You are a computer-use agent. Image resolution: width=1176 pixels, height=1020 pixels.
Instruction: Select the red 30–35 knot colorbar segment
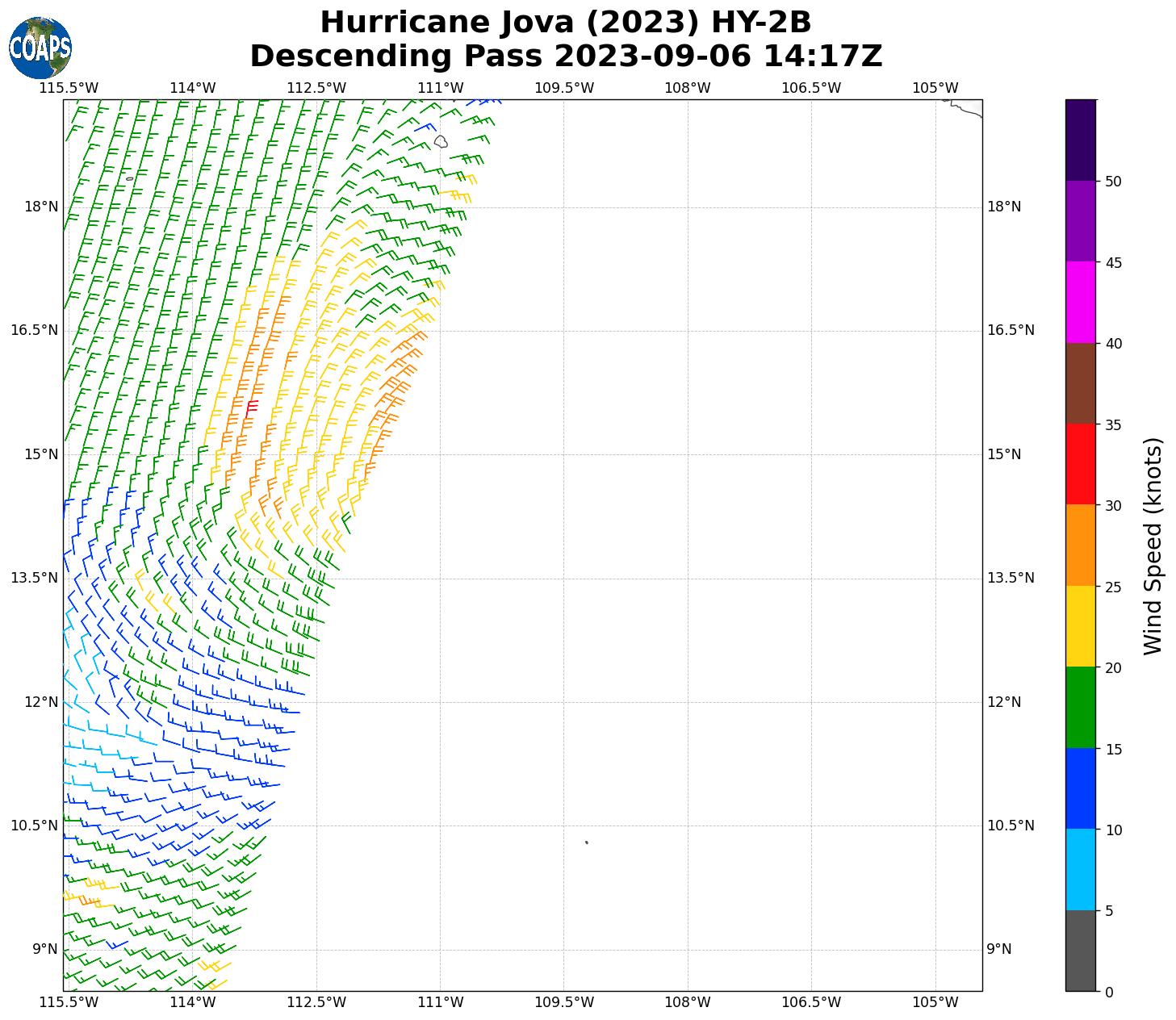coord(1080,464)
